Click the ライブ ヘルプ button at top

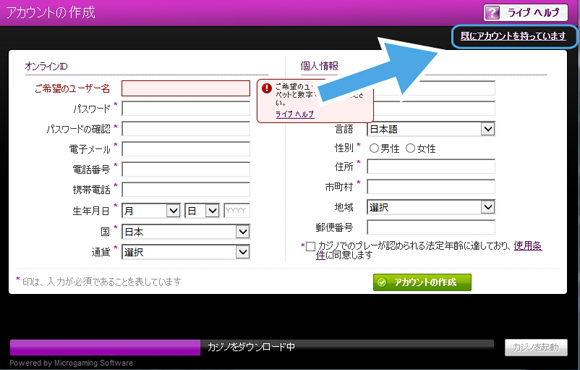pyautogui.click(x=526, y=13)
